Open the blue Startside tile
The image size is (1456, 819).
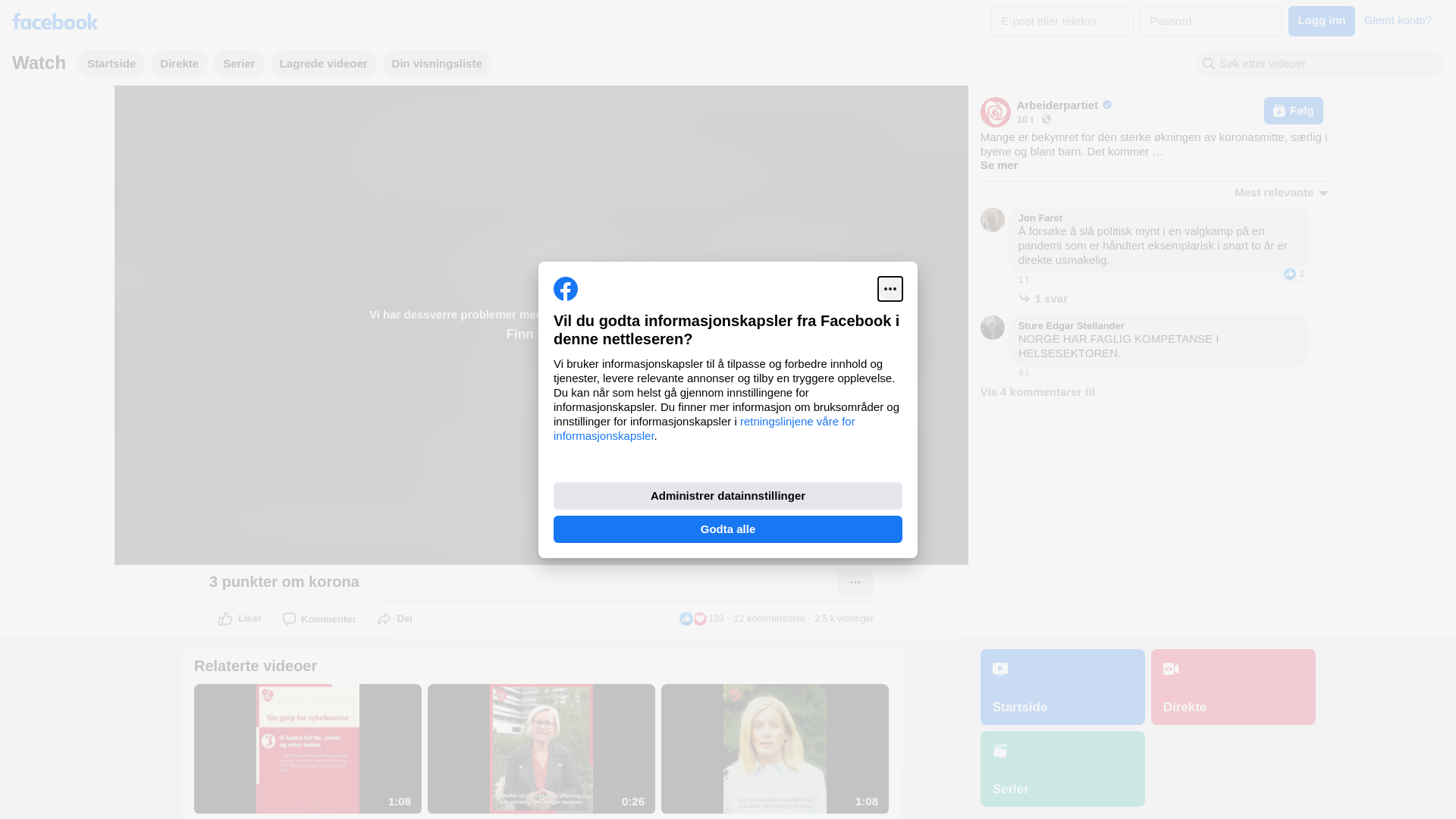point(1062,687)
